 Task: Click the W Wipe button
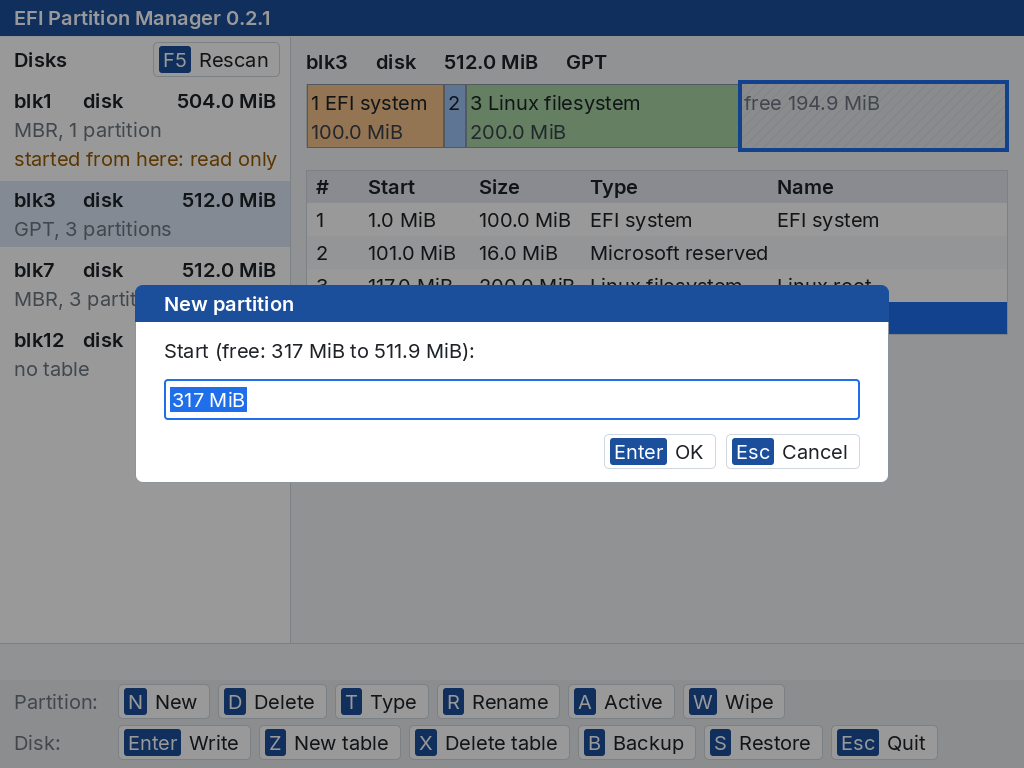pyautogui.click(x=734, y=702)
